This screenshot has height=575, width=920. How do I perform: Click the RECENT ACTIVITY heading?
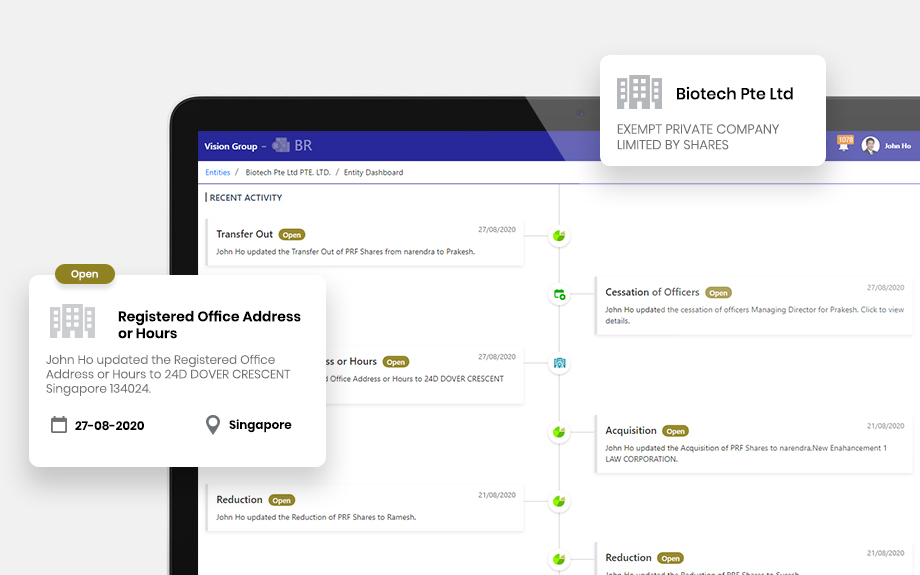tap(246, 198)
